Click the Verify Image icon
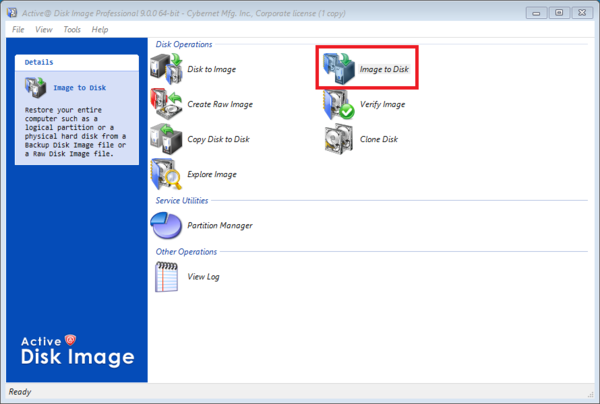Screen dimensions: 600x404 coord(339,104)
